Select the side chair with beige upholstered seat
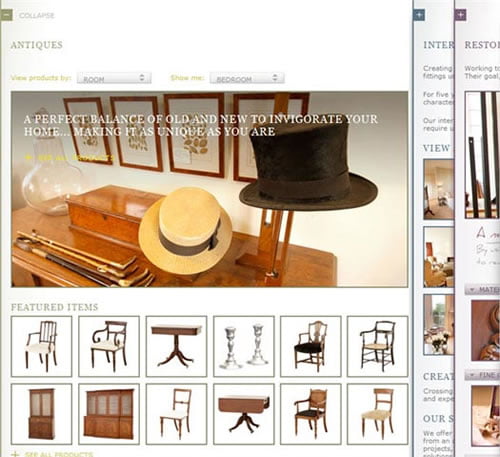 coord(378,414)
